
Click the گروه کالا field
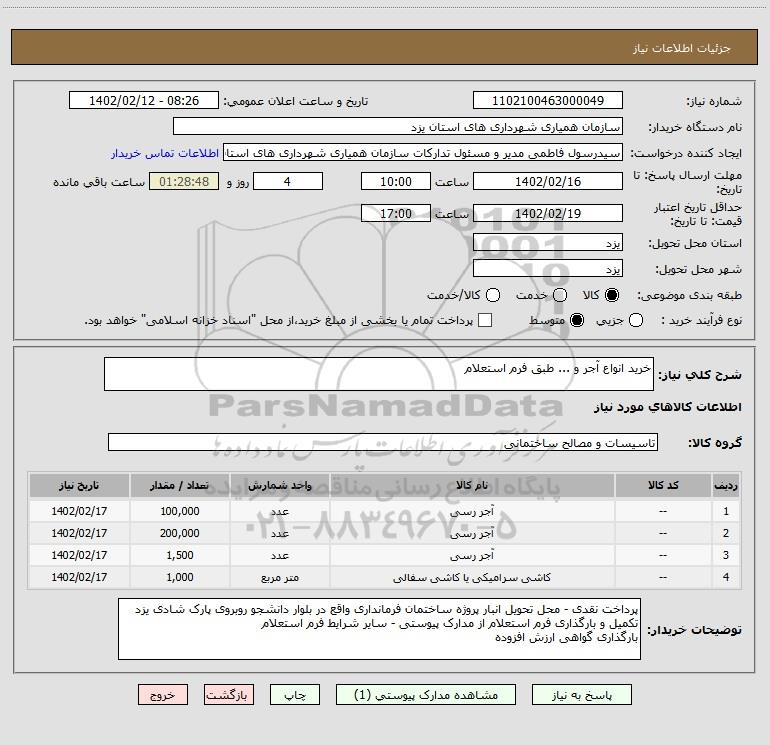tap(383, 442)
